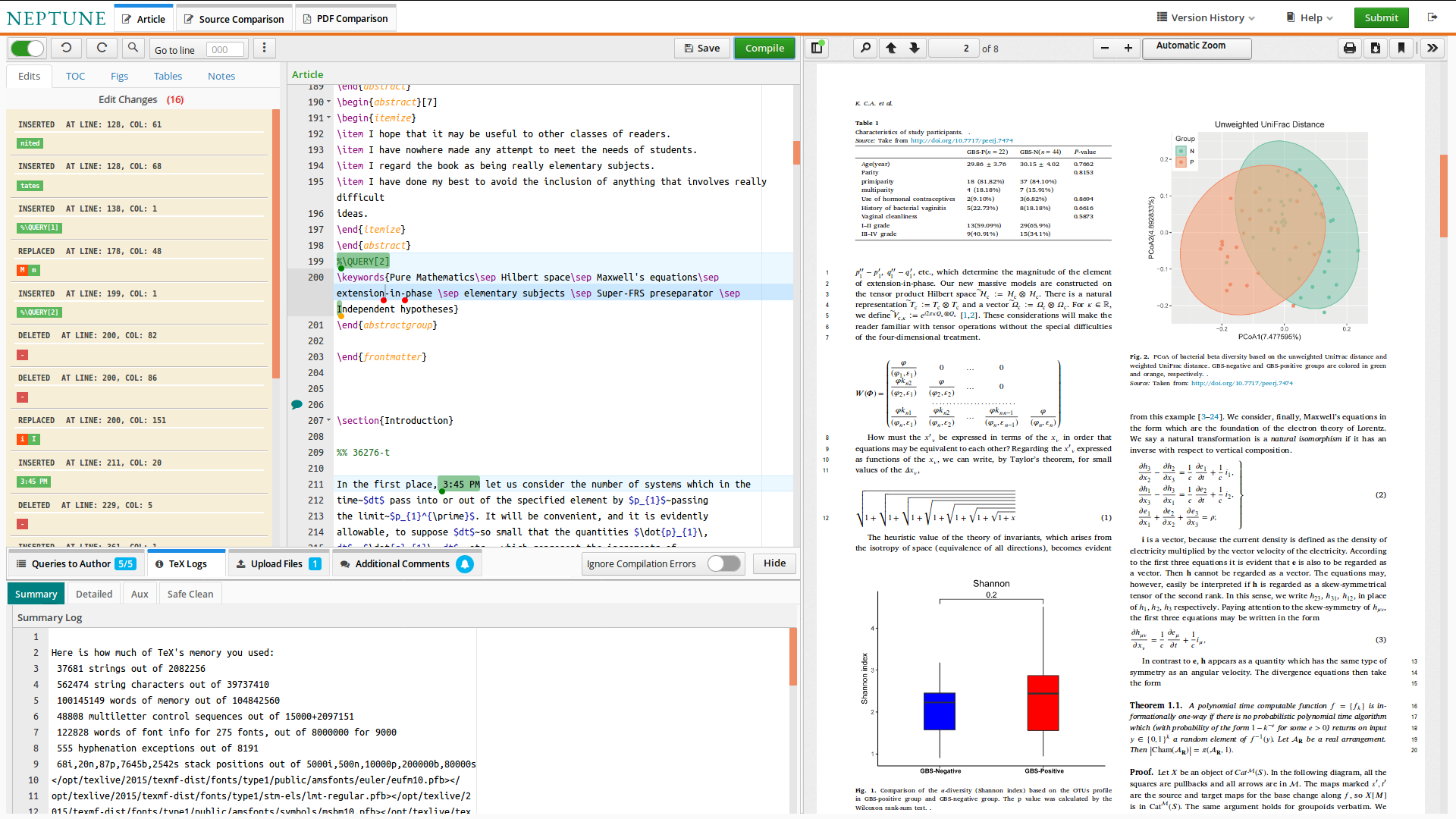Open the TOC tab

pos(75,76)
